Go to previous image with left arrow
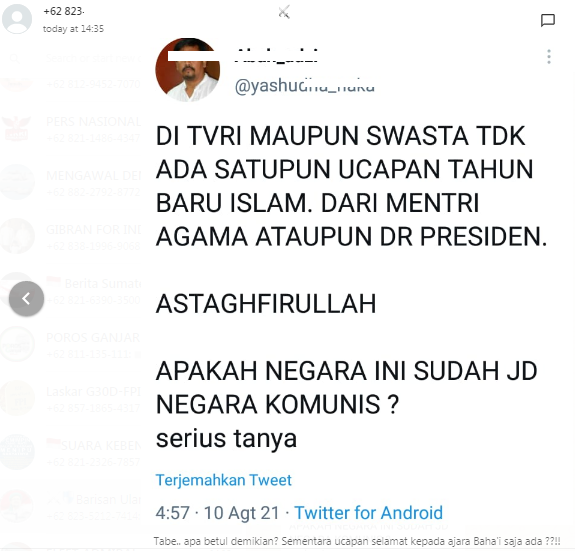Image resolution: width=575 pixels, height=551 pixels. pyautogui.click(x=26, y=299)
